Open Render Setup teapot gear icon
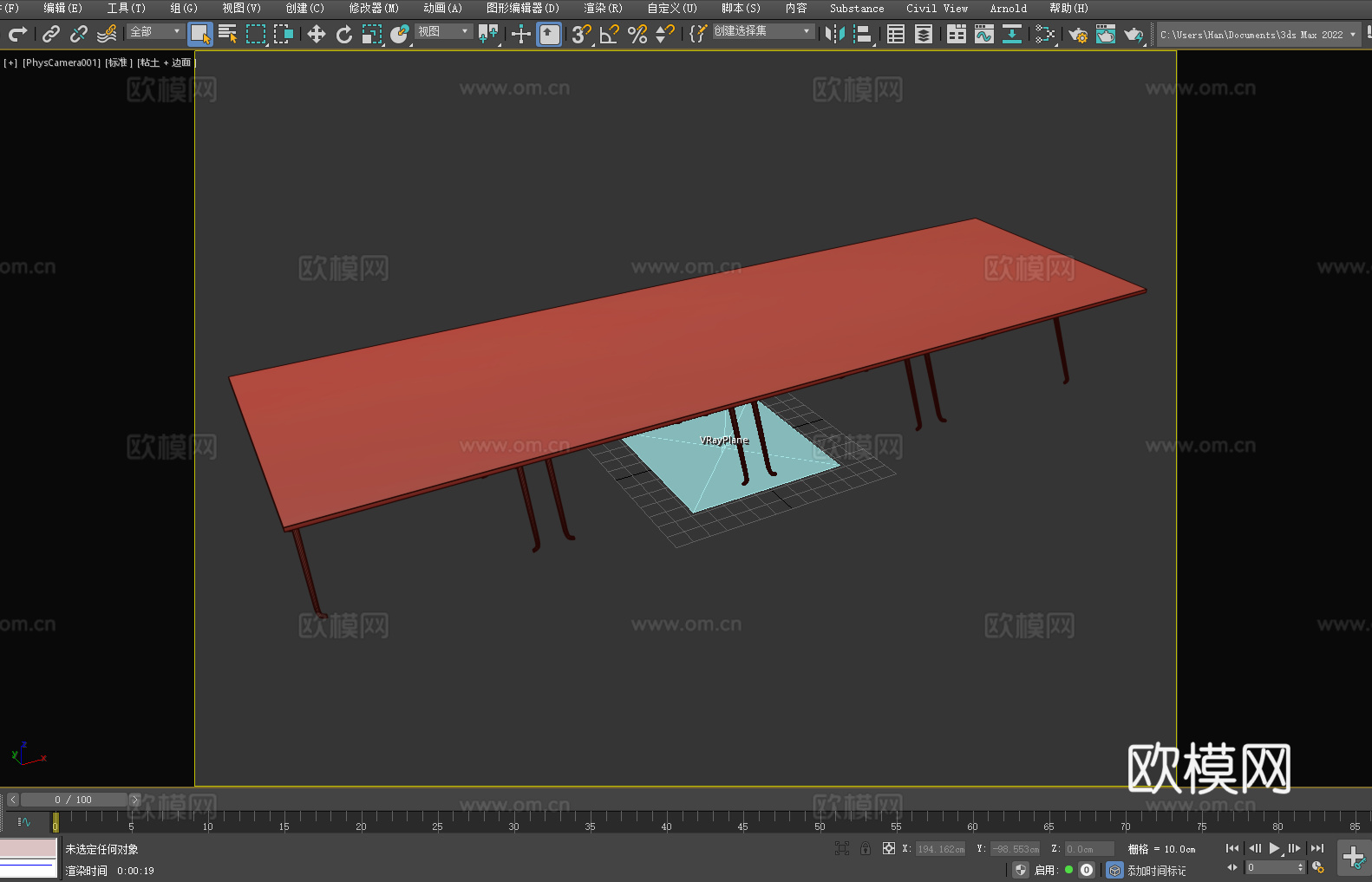 point(1078,34)
